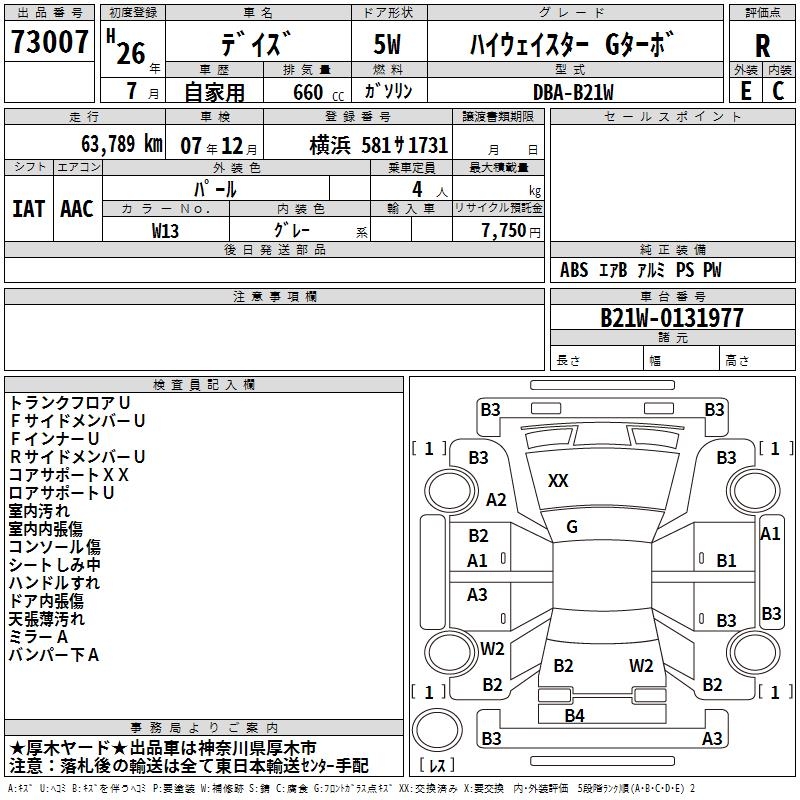Click displacement value 660 cc
Screen dimensions: 800x800
pos(318,92)
